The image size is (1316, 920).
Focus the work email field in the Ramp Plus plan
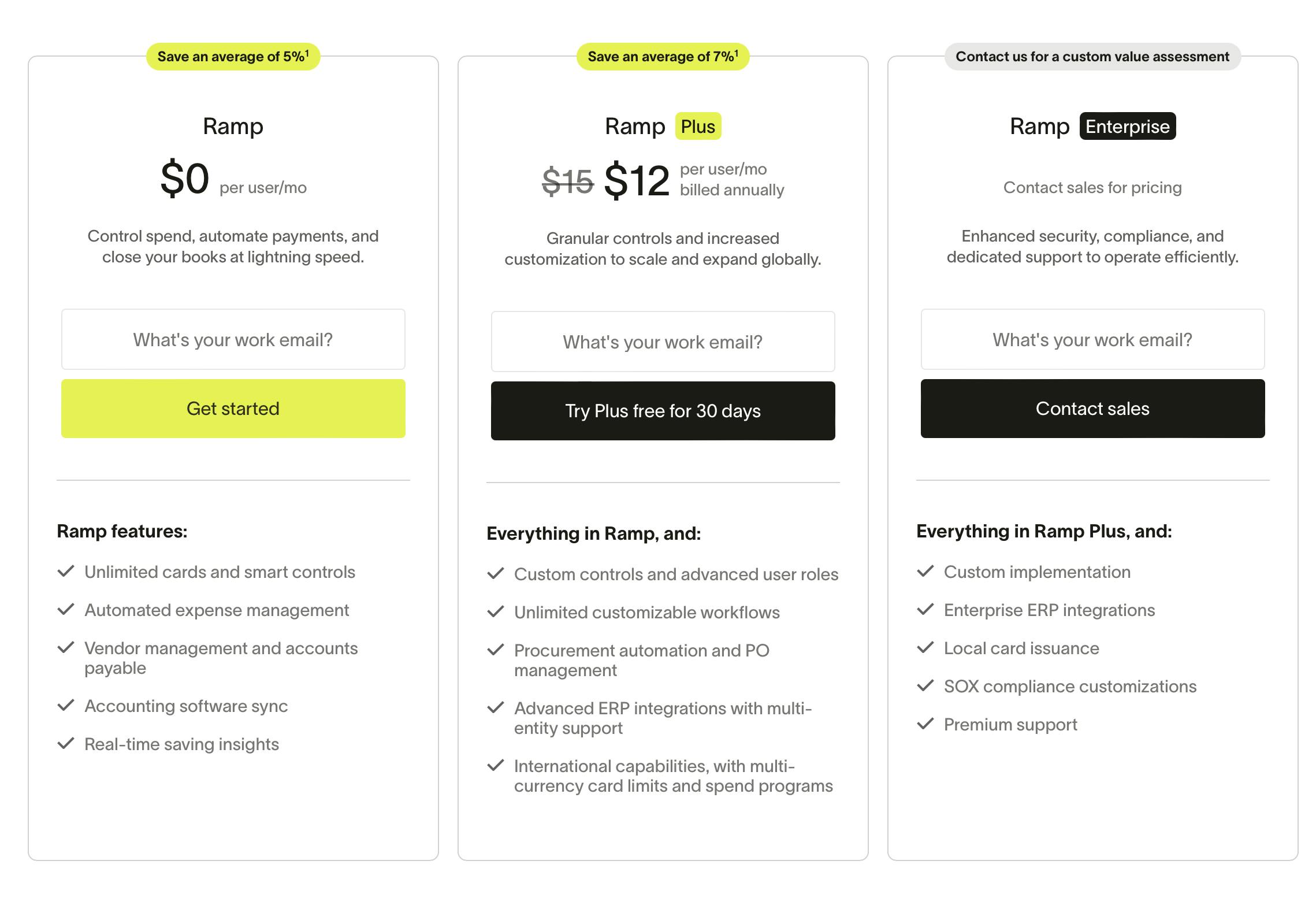click(x=663, y=342)
